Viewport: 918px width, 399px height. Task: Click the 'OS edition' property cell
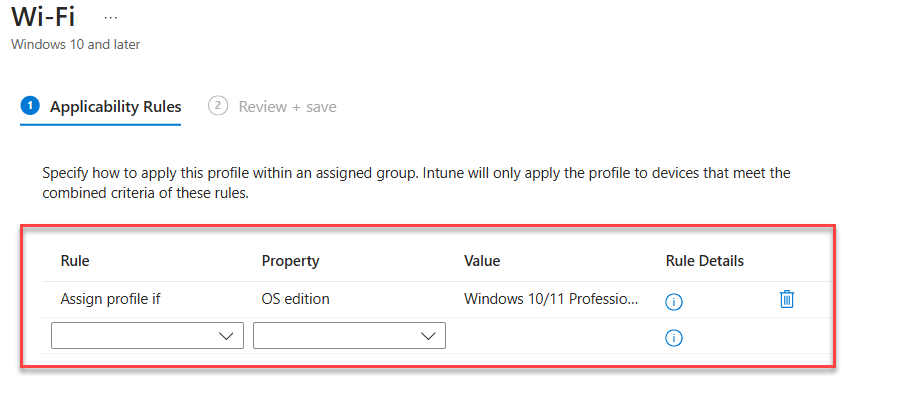[296, 299]
